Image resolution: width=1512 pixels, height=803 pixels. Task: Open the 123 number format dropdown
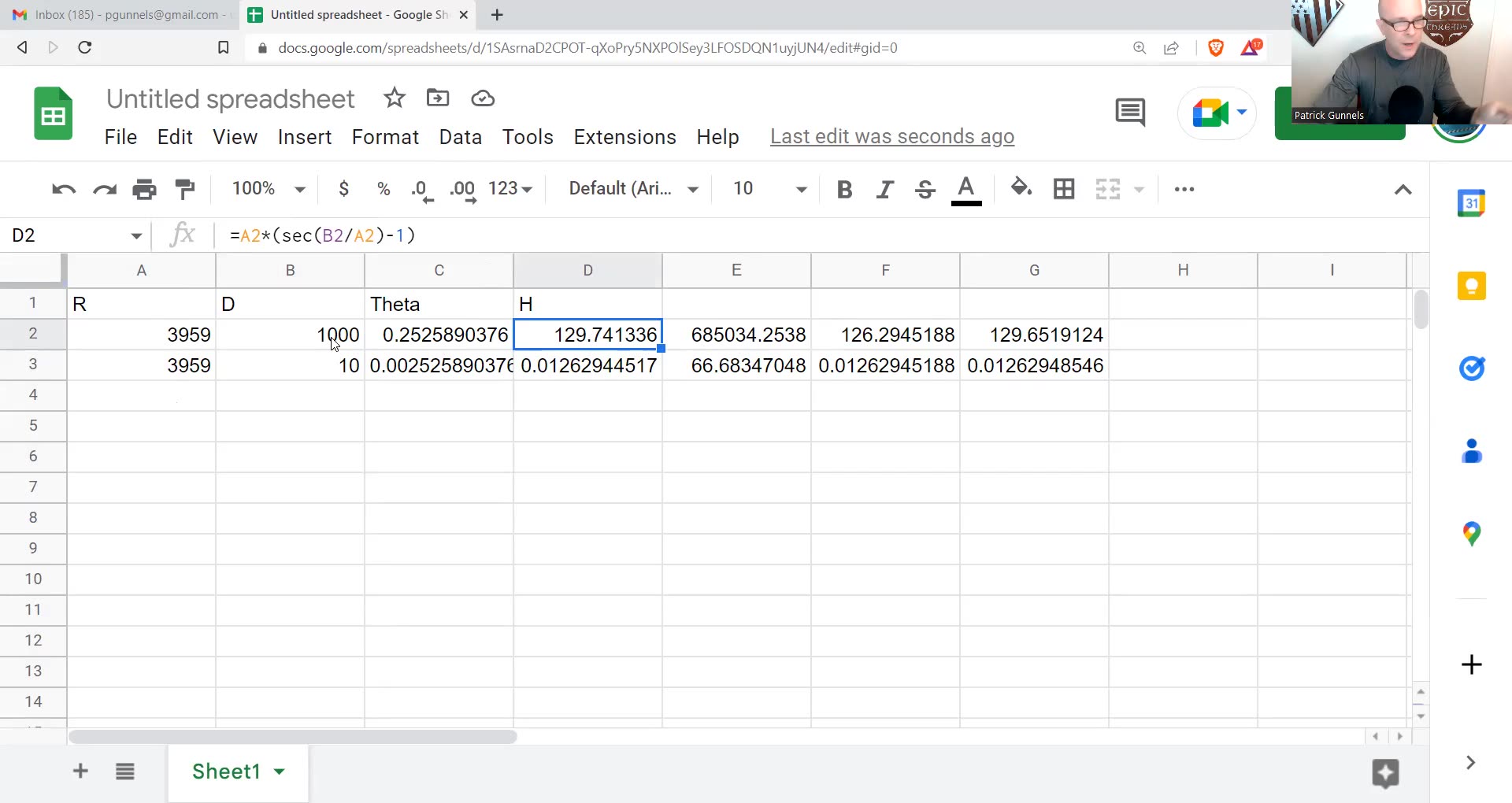[510, 189]
